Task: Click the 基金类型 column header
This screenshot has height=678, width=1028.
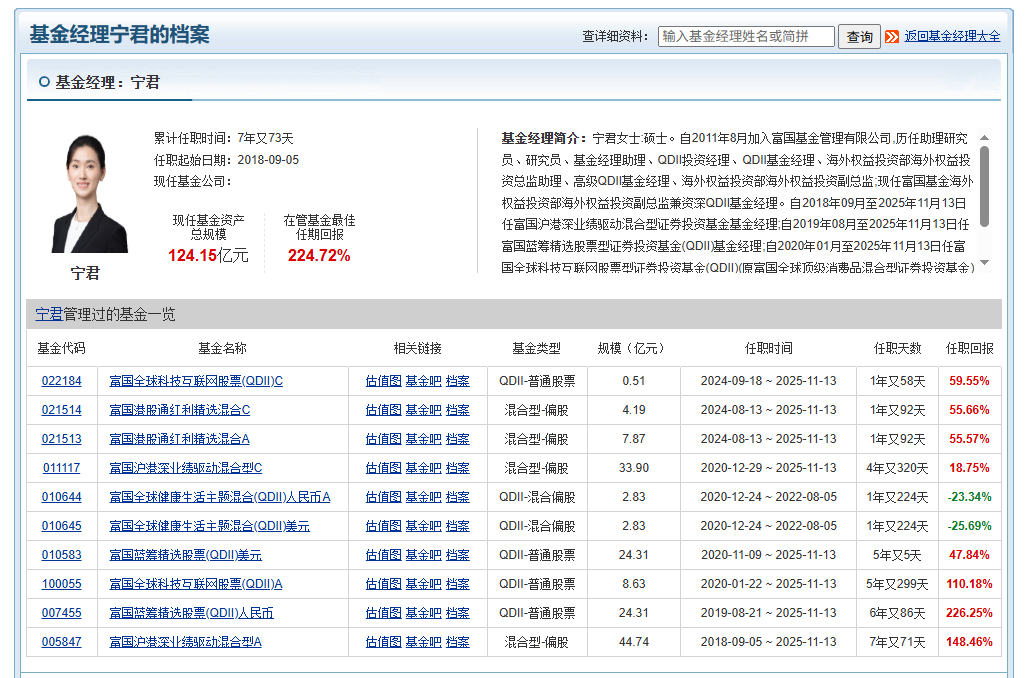Action: [x=536, y=348]
